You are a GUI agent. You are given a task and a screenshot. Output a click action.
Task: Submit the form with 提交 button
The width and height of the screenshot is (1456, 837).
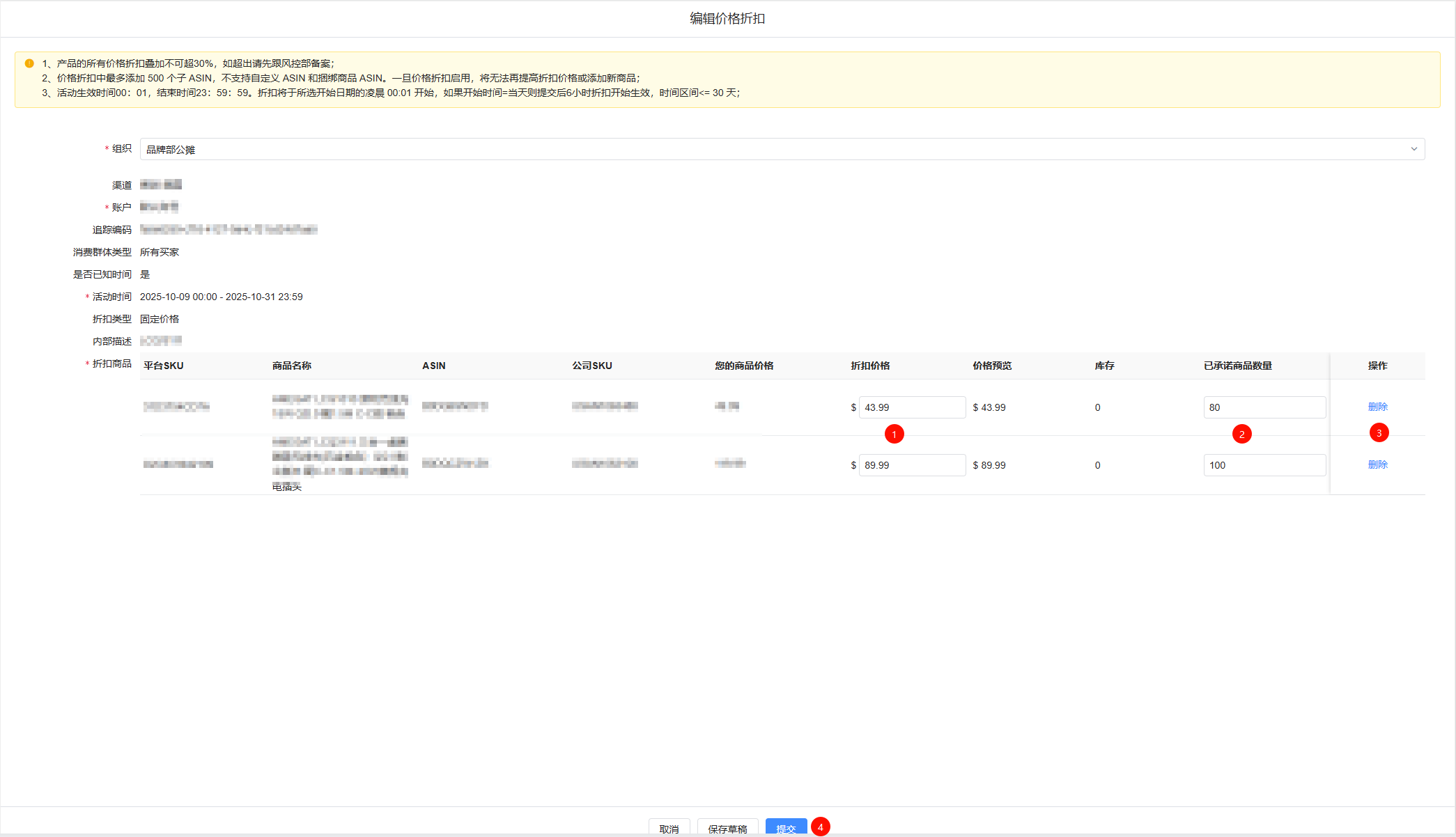tap(786, 828)
